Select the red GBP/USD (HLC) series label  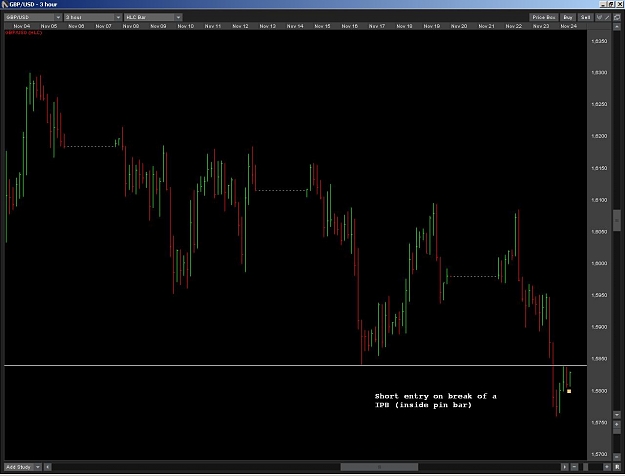[24, 32]
